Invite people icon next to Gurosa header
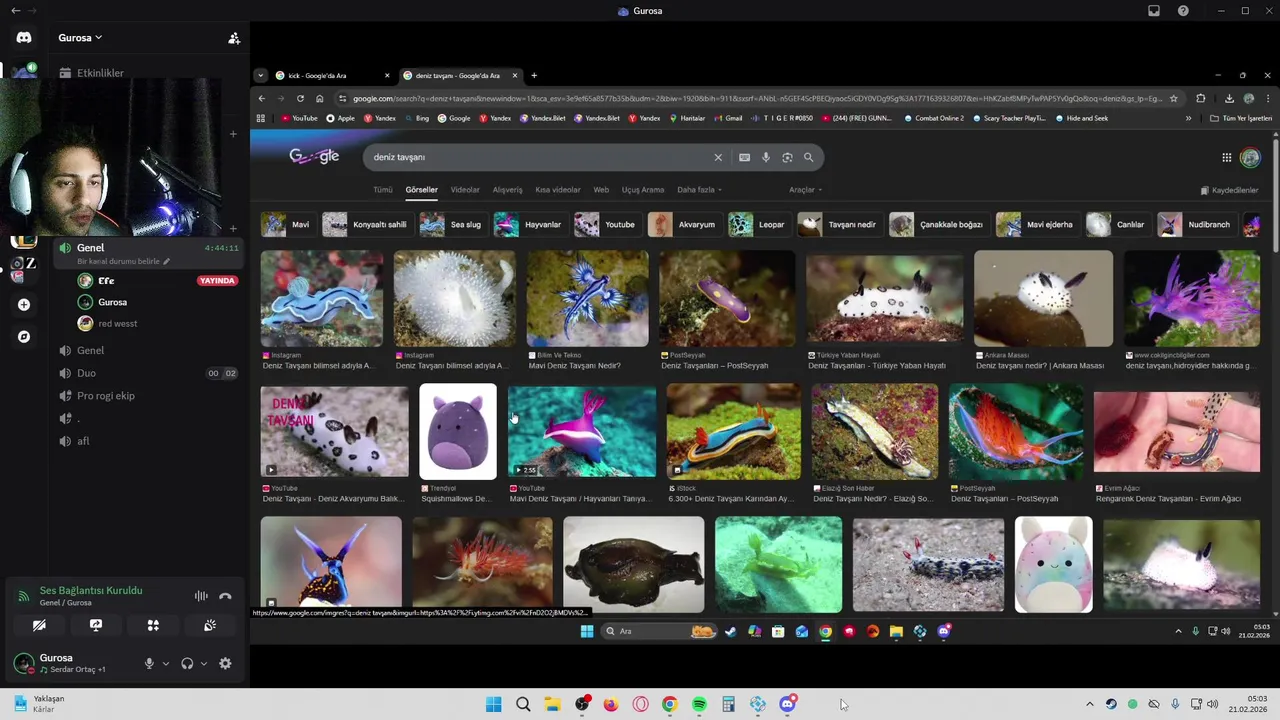This screenshot has width=1280, height=720. (x=234, y=38)
